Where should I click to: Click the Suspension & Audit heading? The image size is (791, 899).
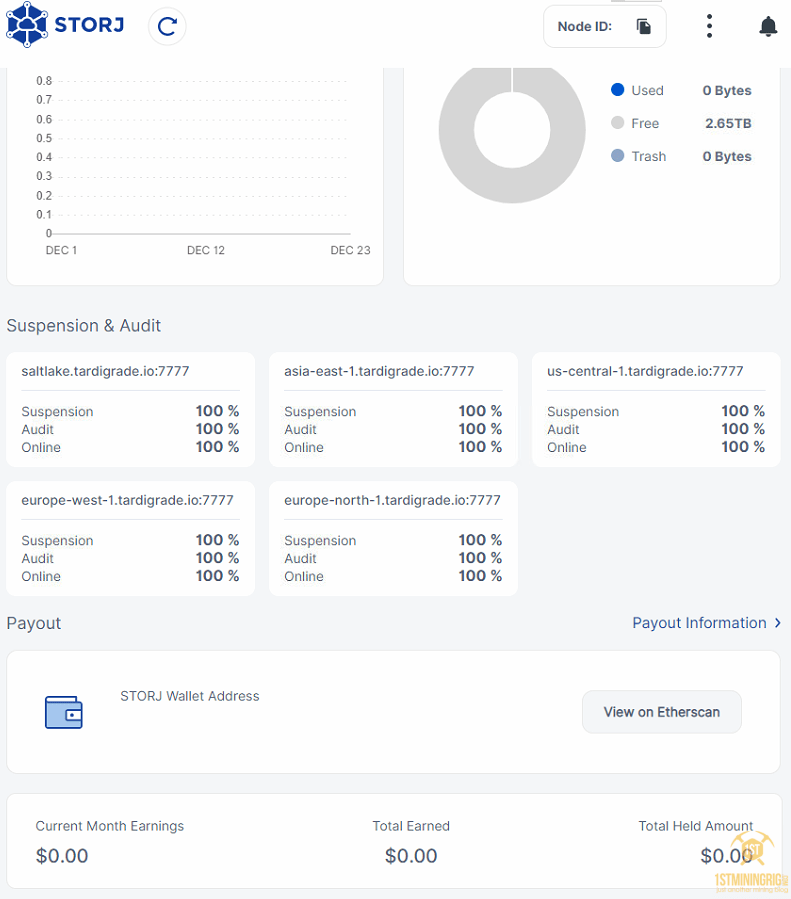84,326
